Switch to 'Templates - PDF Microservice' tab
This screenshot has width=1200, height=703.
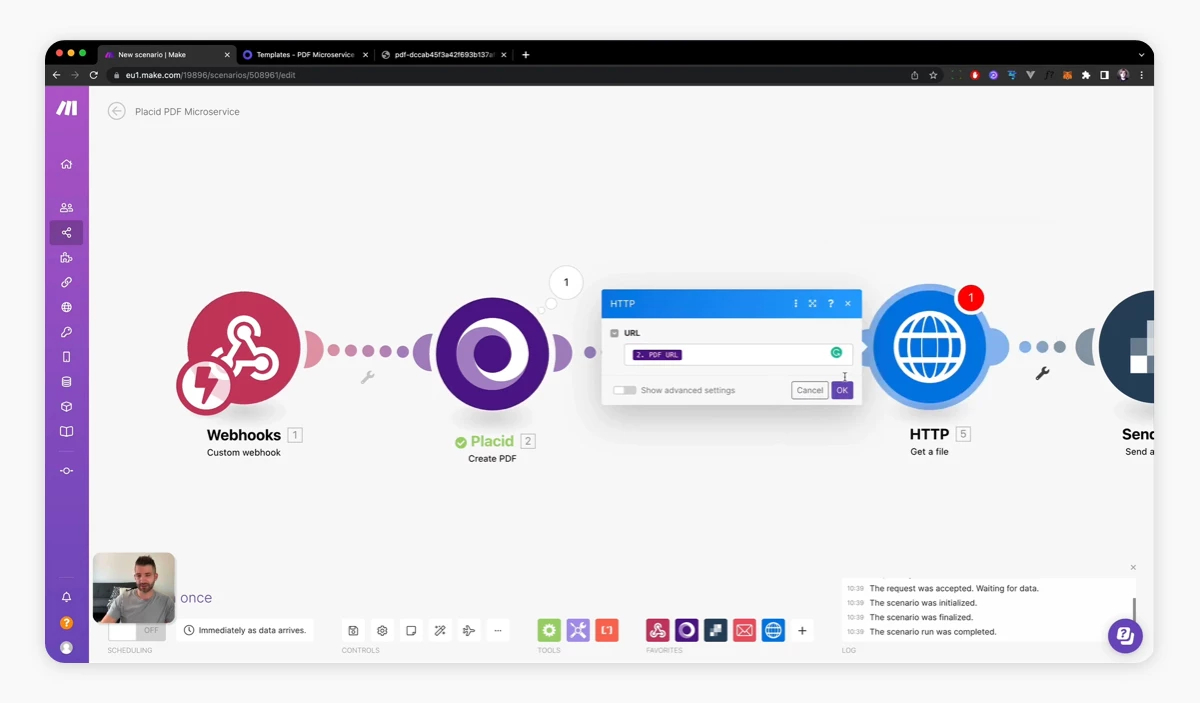point(305,55)
